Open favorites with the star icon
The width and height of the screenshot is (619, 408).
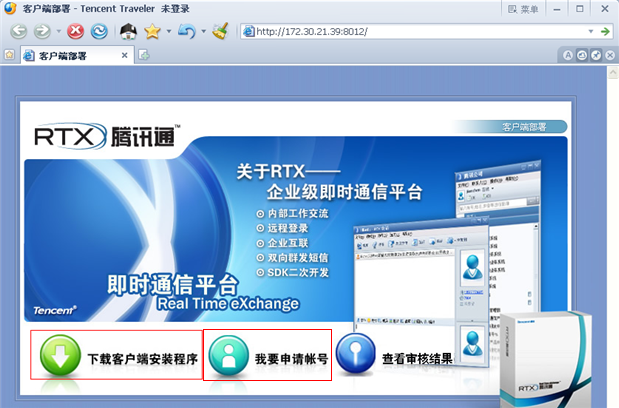tap(152, 31)
